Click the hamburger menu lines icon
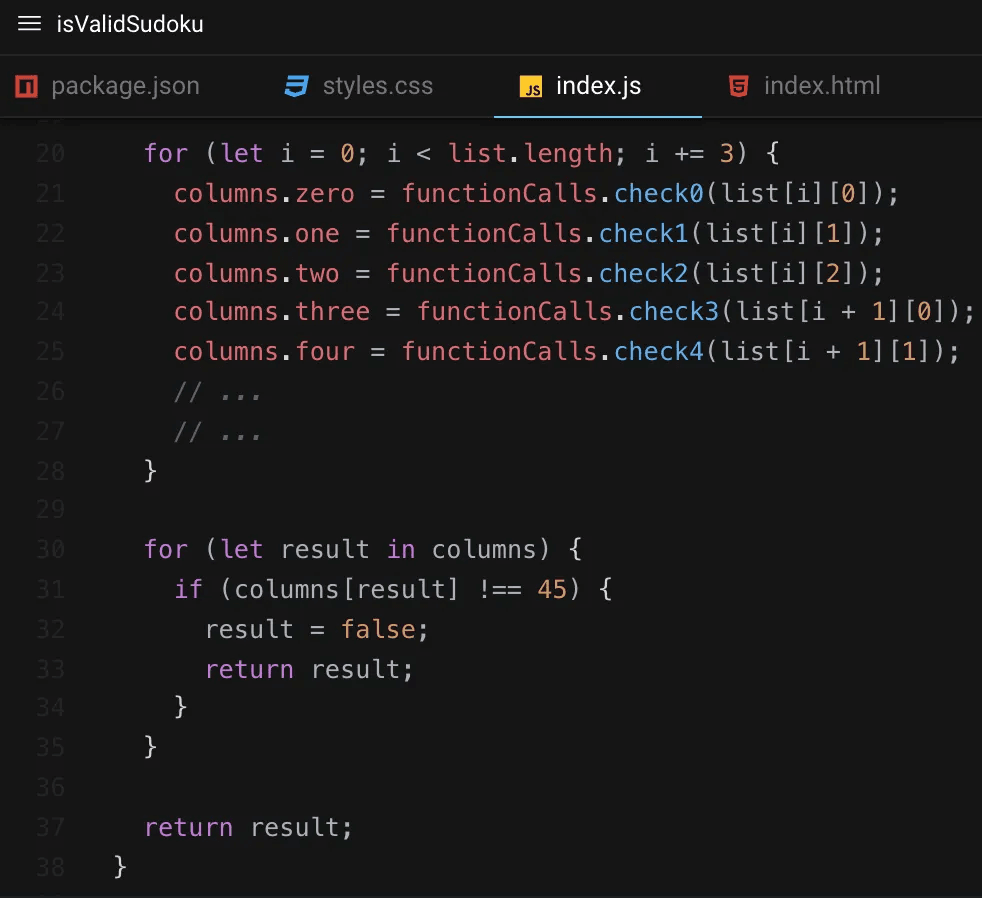 [x=29, y=25]
